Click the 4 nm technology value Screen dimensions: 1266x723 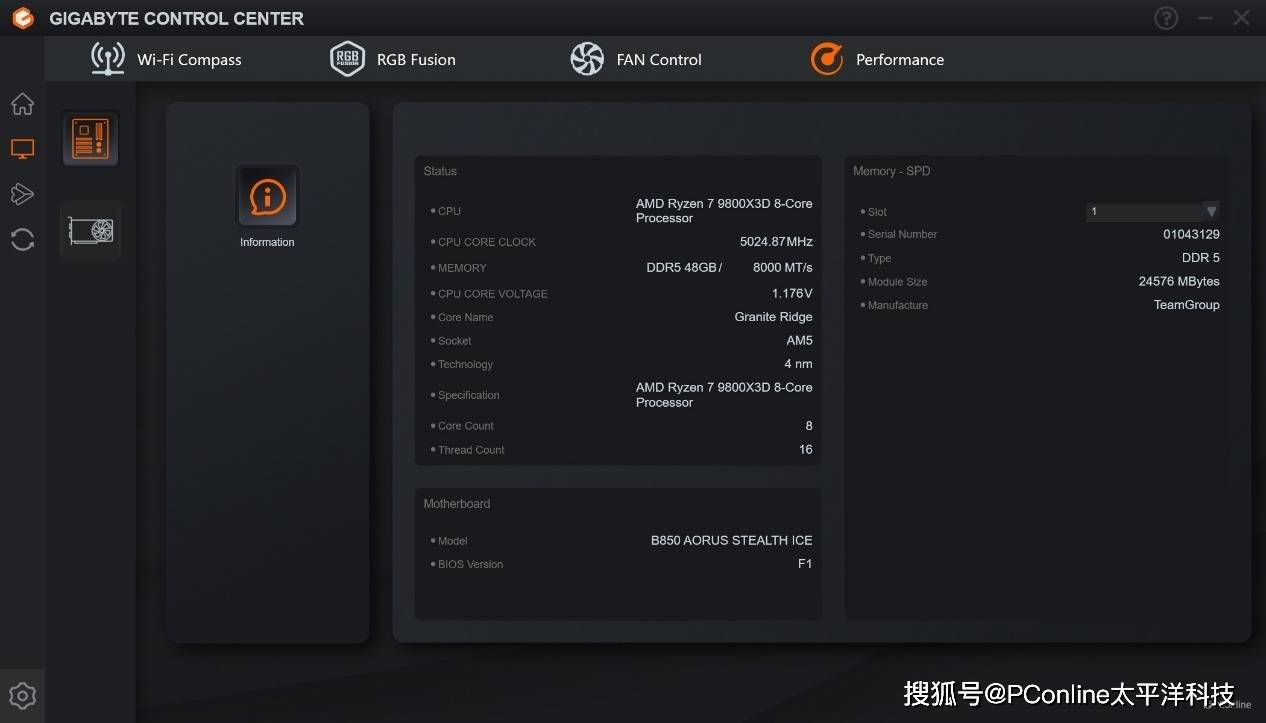pos(798,364)
